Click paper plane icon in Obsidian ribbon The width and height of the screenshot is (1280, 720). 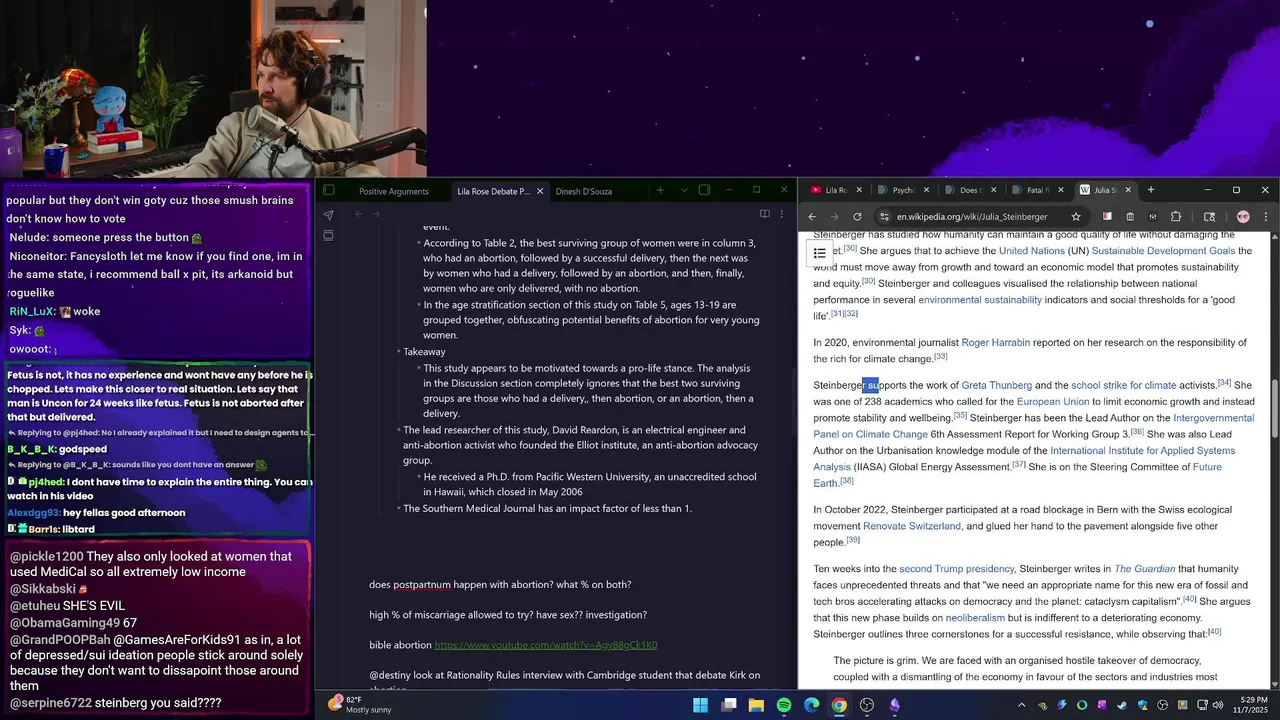pyautogui.click(x=328, y=215)
